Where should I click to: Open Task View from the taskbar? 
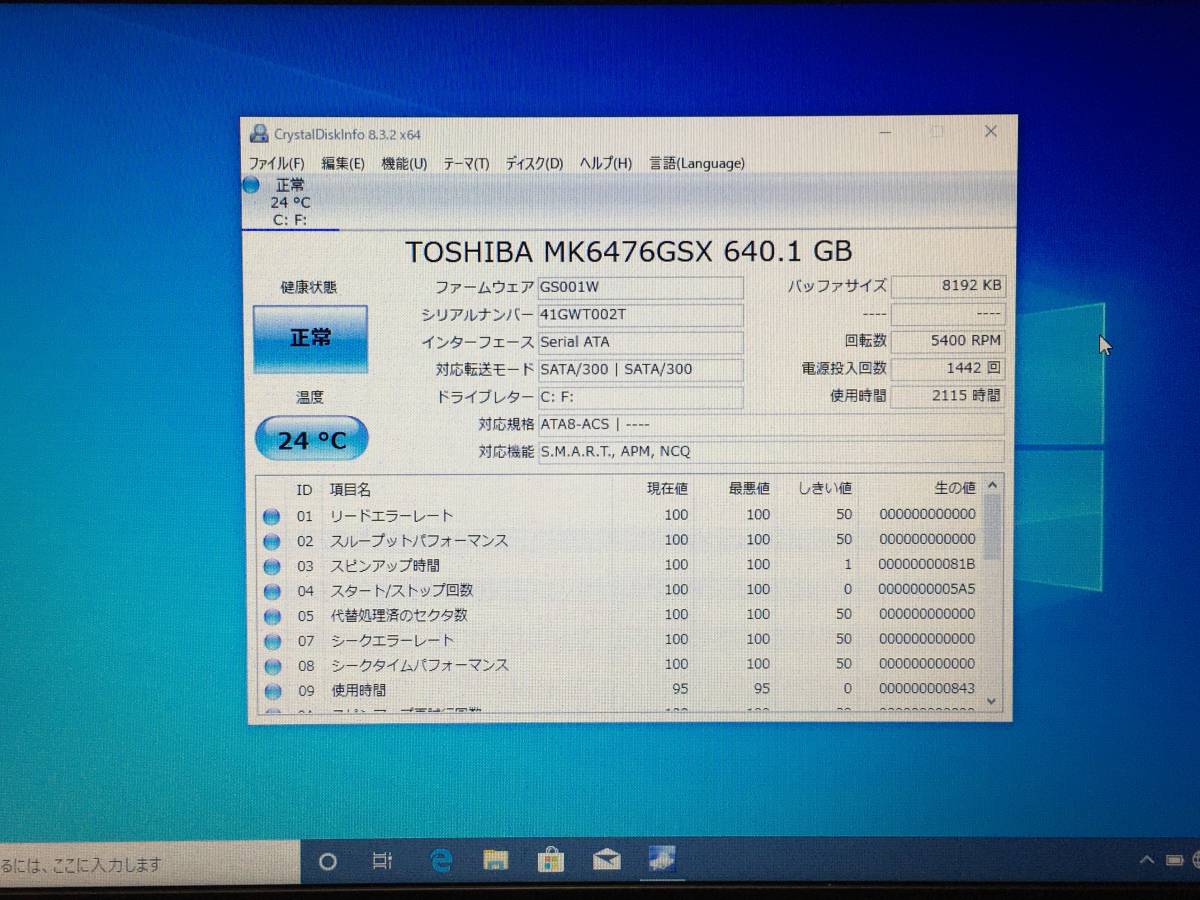coord(382,861)
